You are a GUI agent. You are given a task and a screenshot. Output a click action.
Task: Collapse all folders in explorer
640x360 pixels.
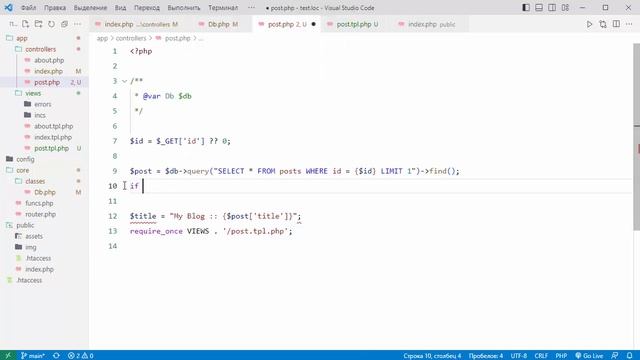(x=64, y=24)
